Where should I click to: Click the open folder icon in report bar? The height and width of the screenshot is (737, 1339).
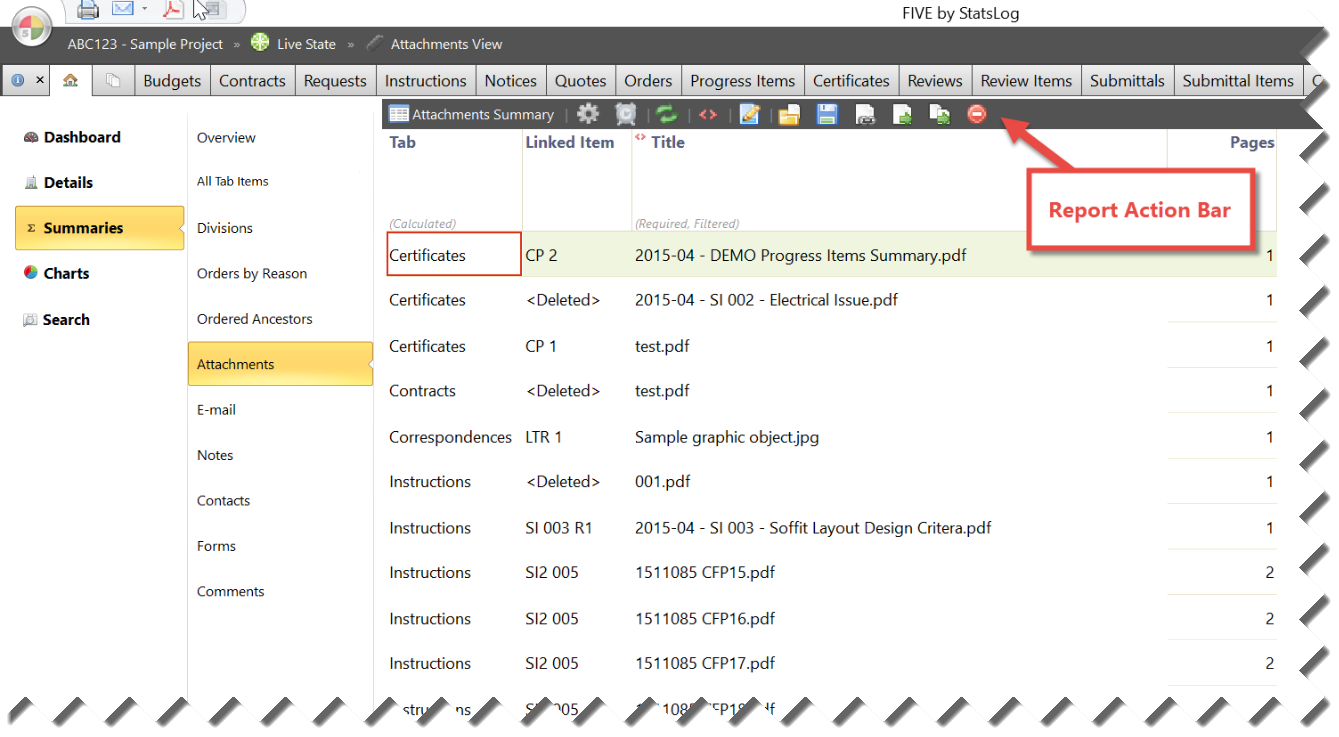click(x=789, y=114)
